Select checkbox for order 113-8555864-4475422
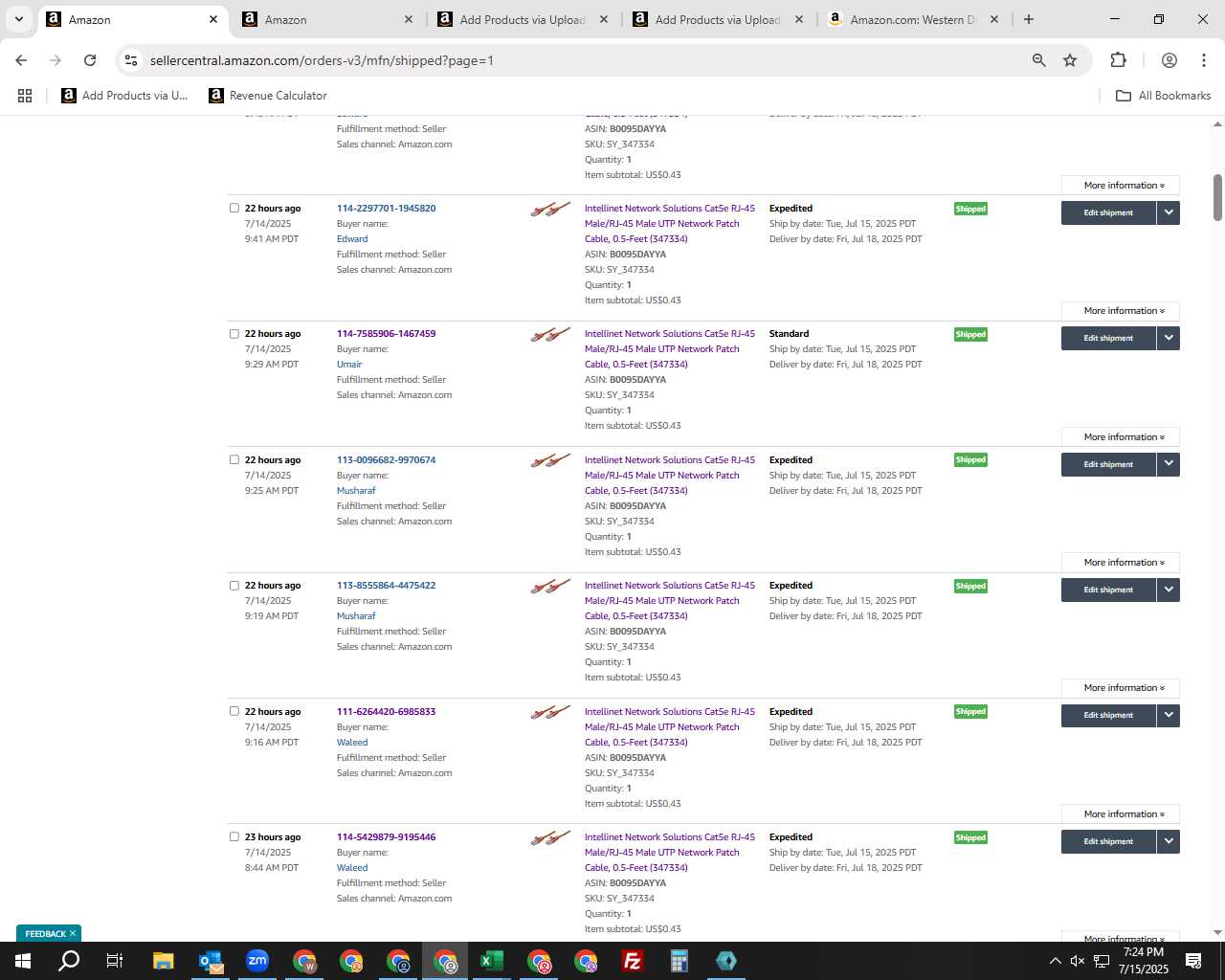The width and height of the screenshot is (1225, 980). [x=234, y=586]
